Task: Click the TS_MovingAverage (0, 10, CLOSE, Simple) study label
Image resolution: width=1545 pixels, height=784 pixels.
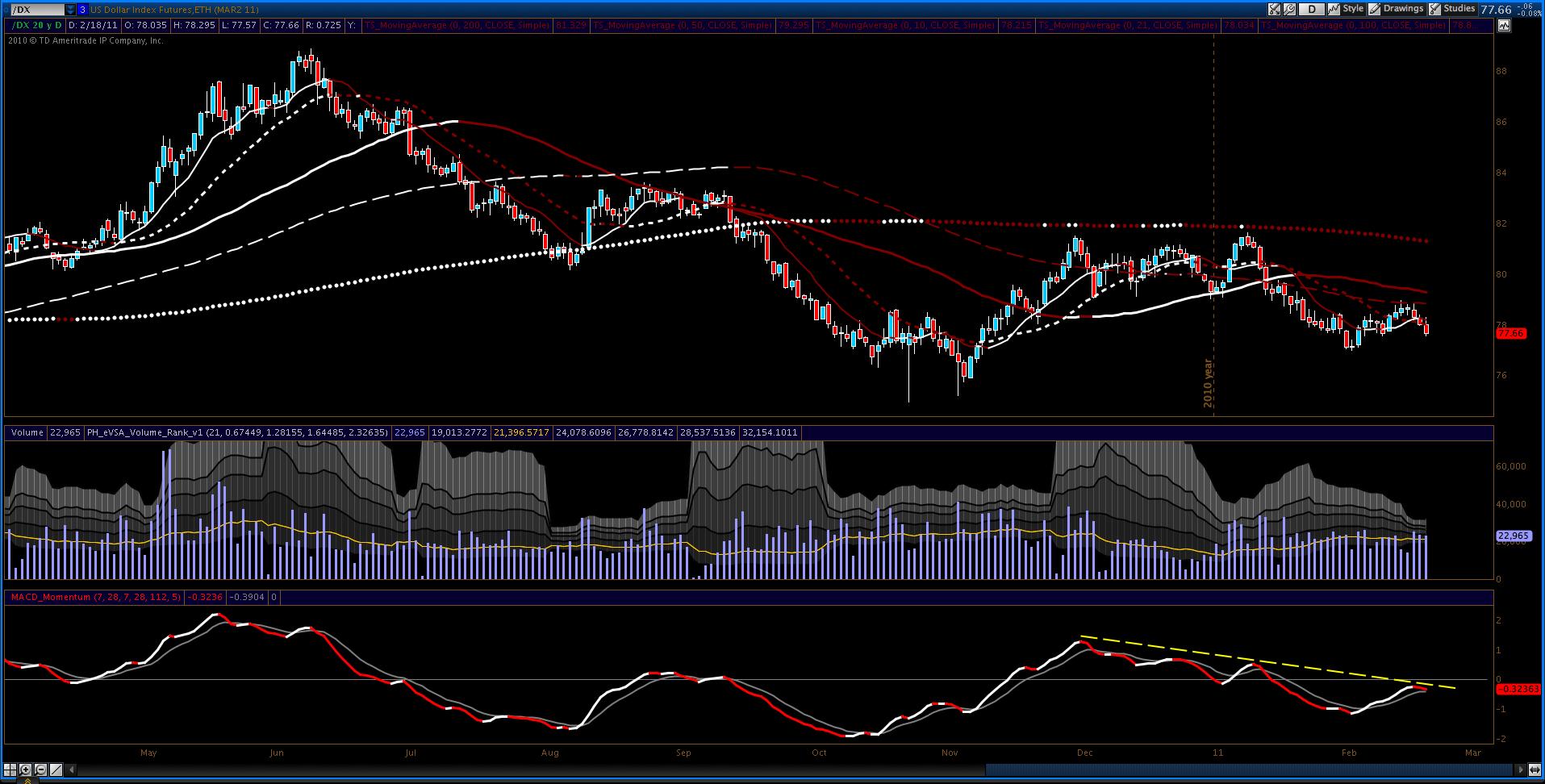Action: [x=905, y=25]
